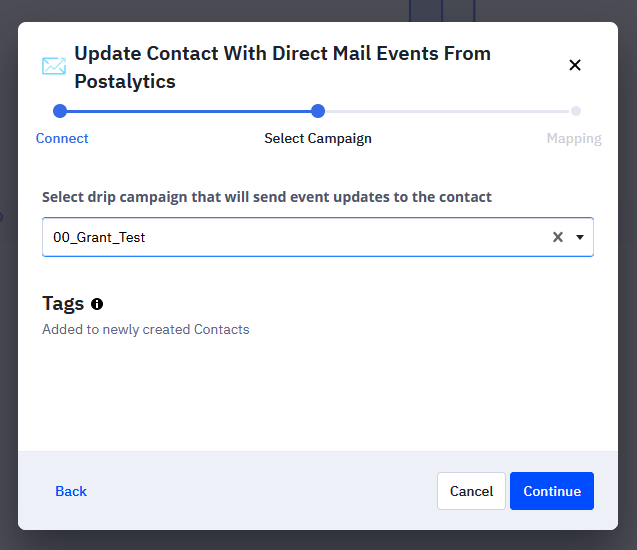Click the Back link
Image resolution: width=637 pixels, height=550 pixels.
[71, 491]
